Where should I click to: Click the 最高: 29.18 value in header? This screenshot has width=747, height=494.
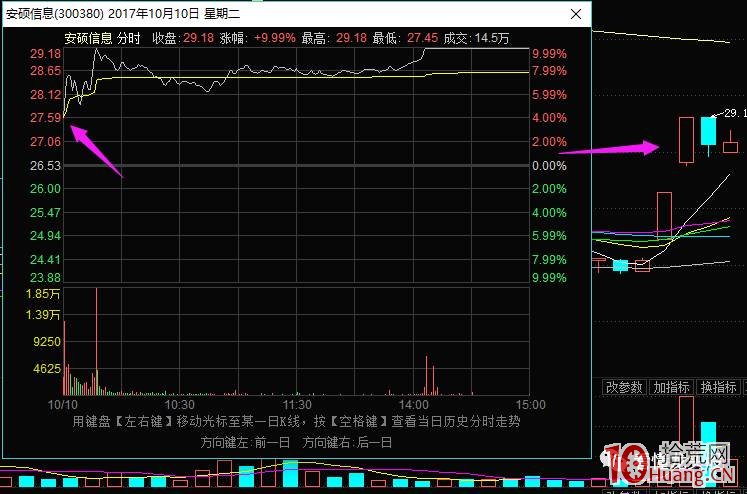pyautogui.click(x=334, y=38)
